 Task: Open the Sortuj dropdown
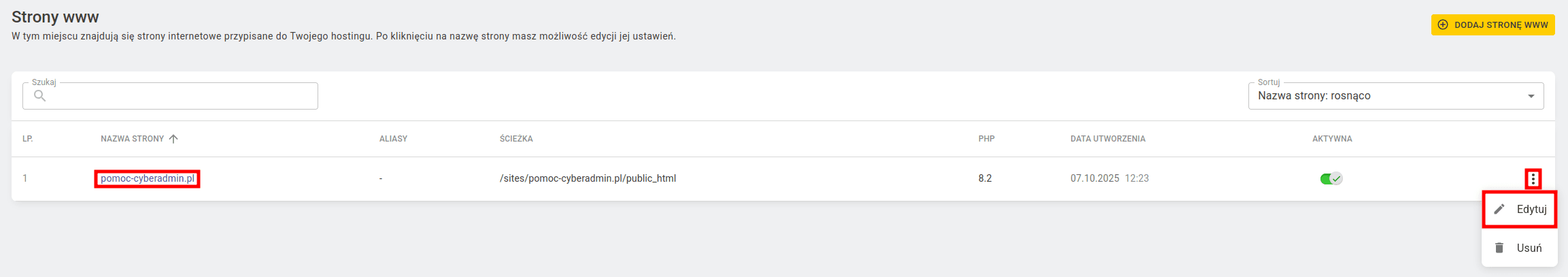pyautogui.click(x=1396, y=96)
